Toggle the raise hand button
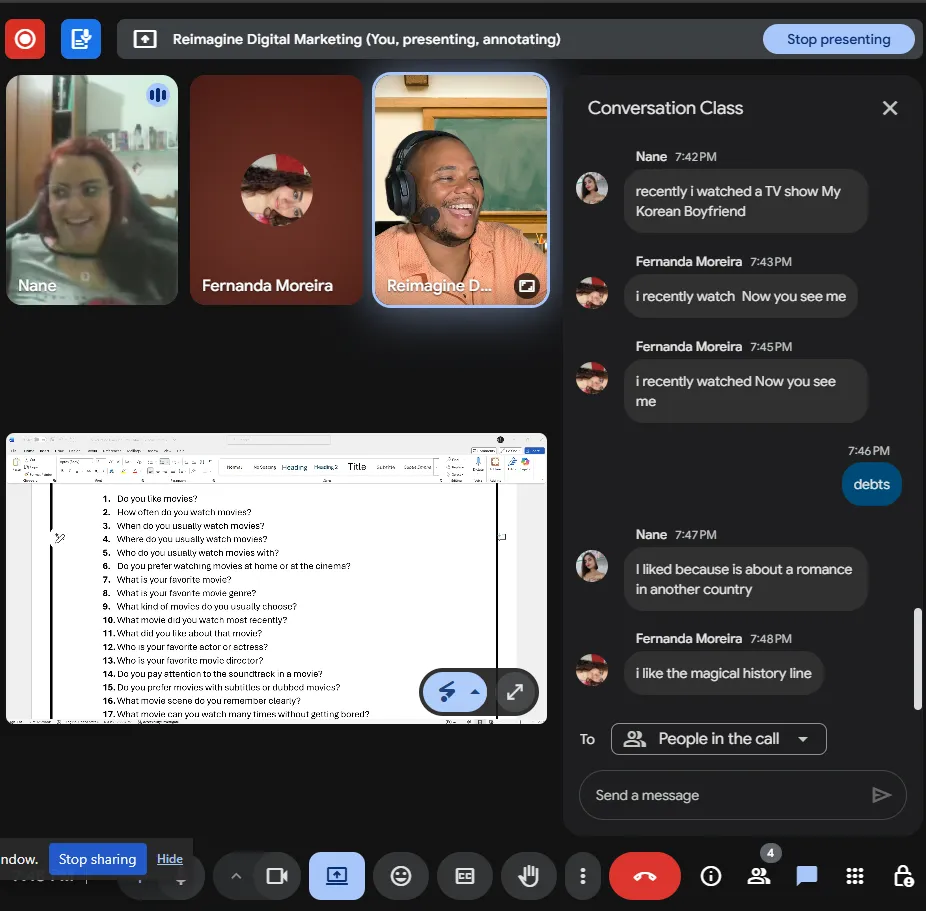Viewport: 926px width, 911px height. point(529,876)
